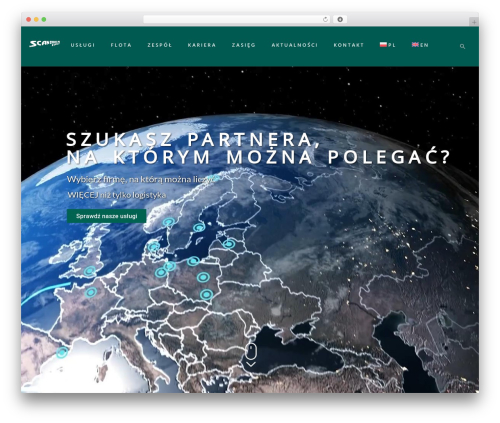This screenshot has width=500, height=423.
Task: Open the Flota menu item
Action: click(121, 45)
